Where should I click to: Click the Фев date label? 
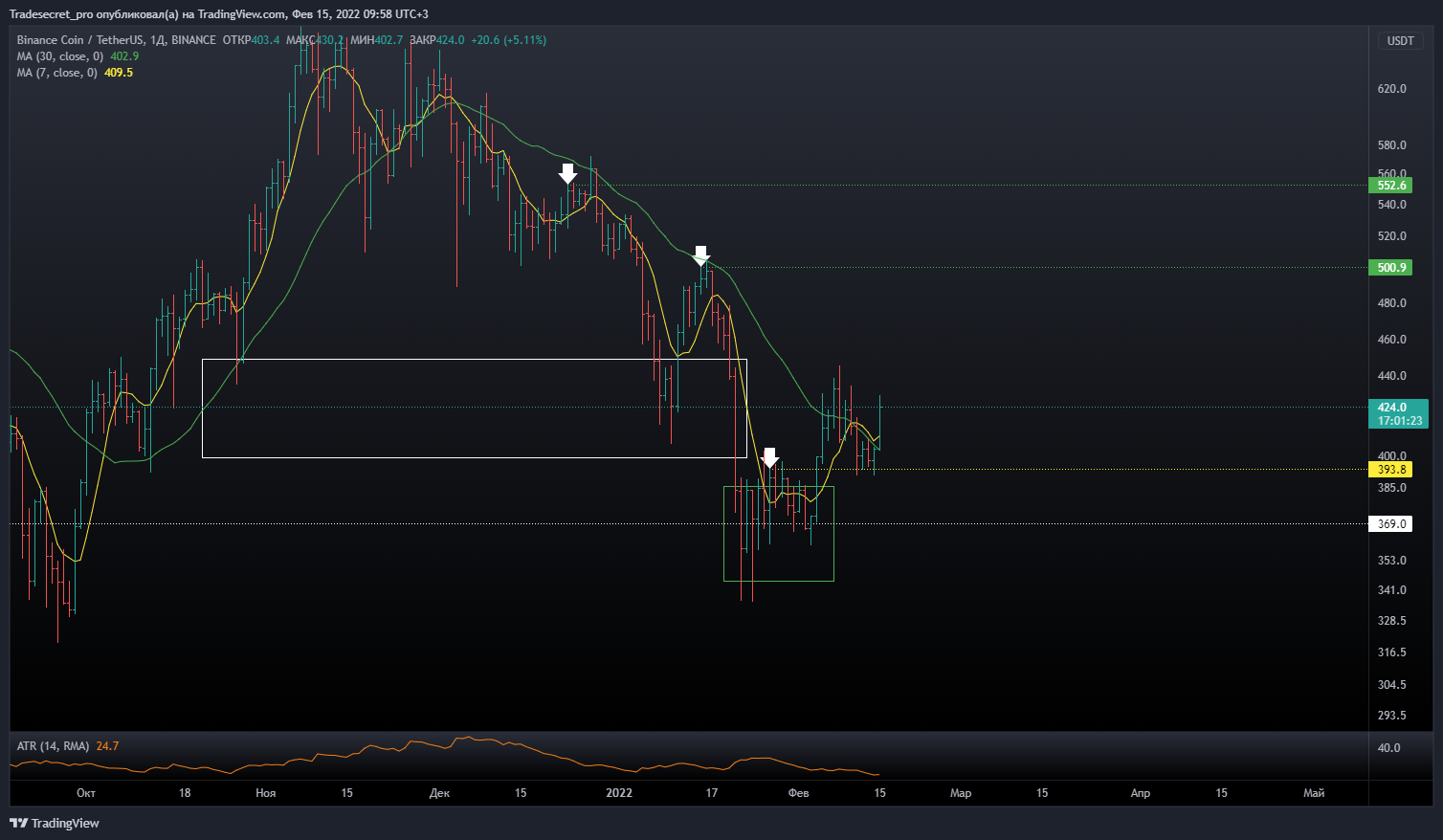coord(798,793)
